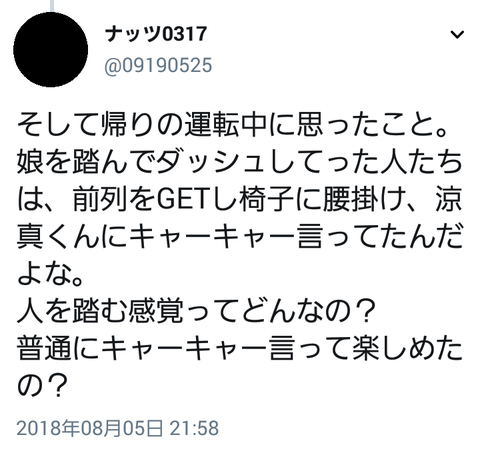
Task: Click the @09190525 handle
Action: (x=158, y=65)
